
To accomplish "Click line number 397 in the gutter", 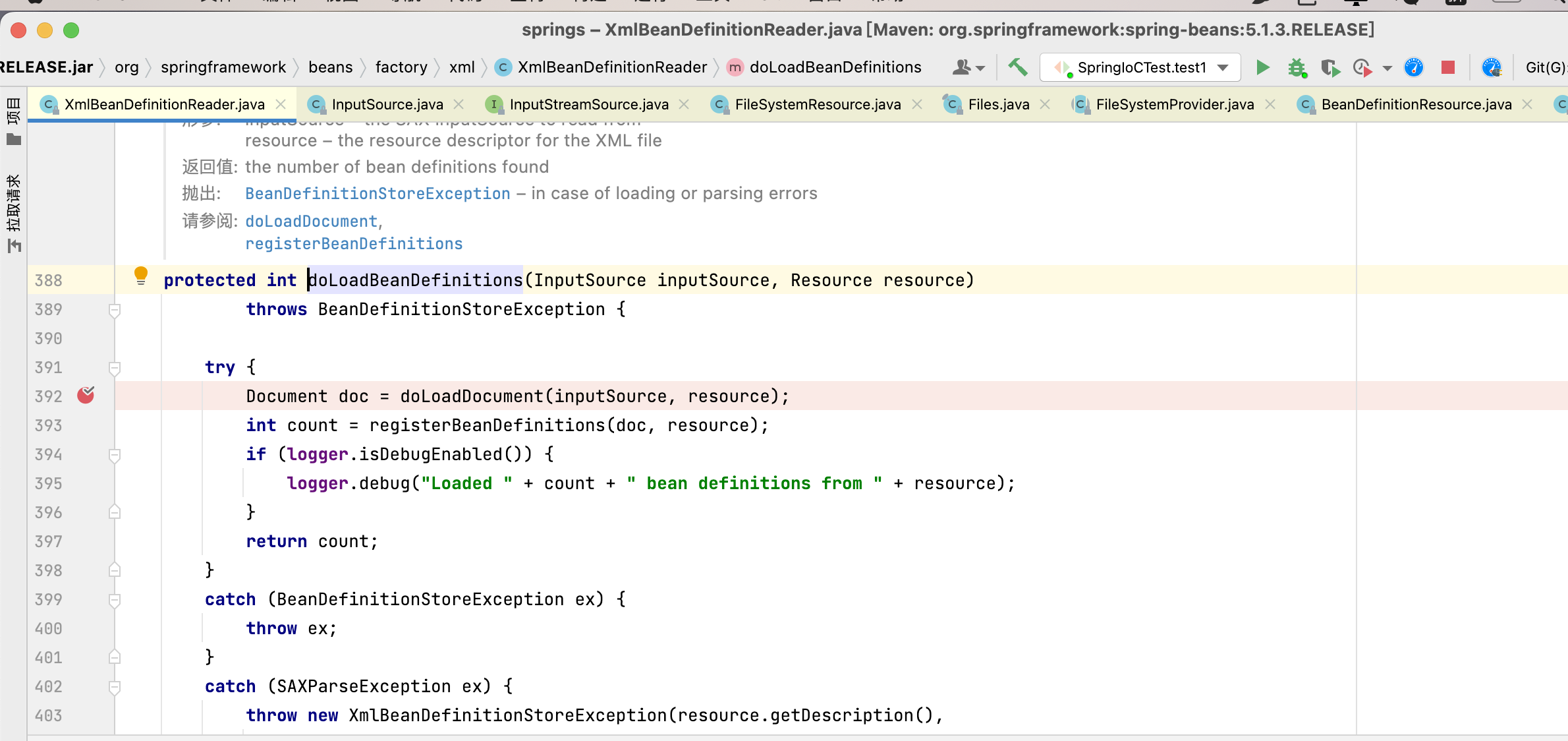I will tap(48, 541).
